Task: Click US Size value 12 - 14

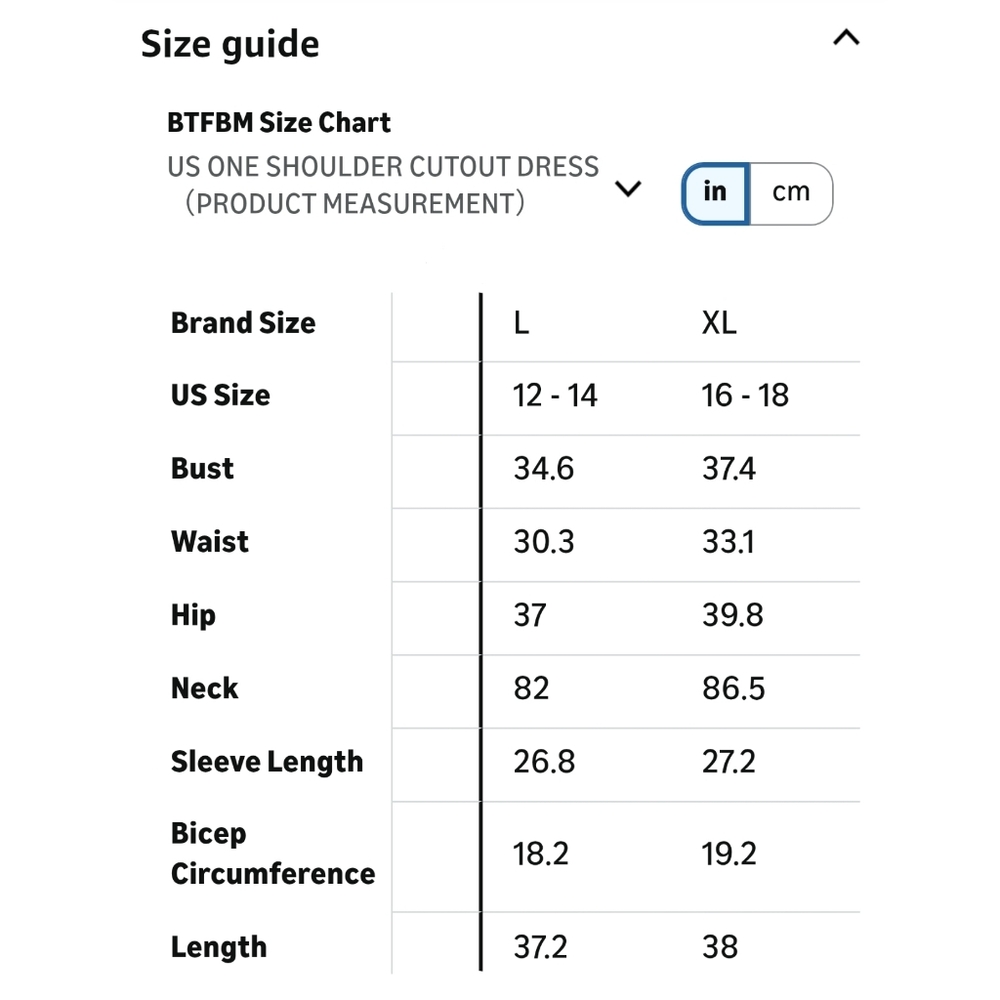Action: pos(555,395)
